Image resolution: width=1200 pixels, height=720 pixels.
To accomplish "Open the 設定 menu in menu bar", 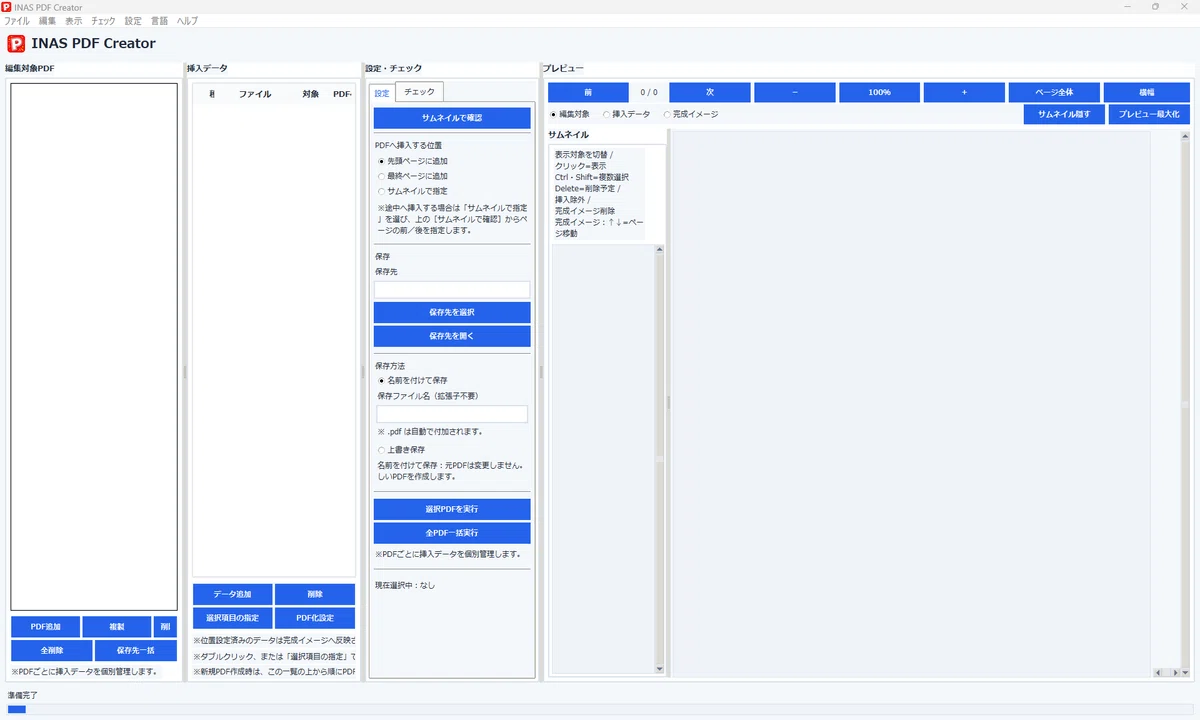I will (x=133, y=21).
